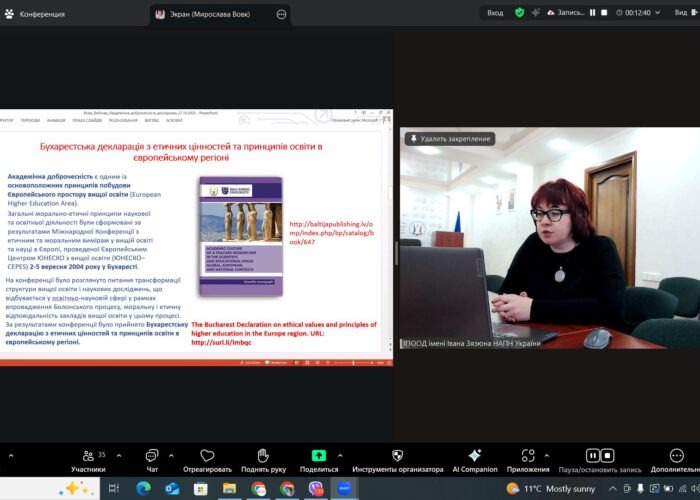This screenshot has height=500, width=700.
Task: Select the Экран (Мирослава Вовк) tab
Action: click(x=210, y=14)
